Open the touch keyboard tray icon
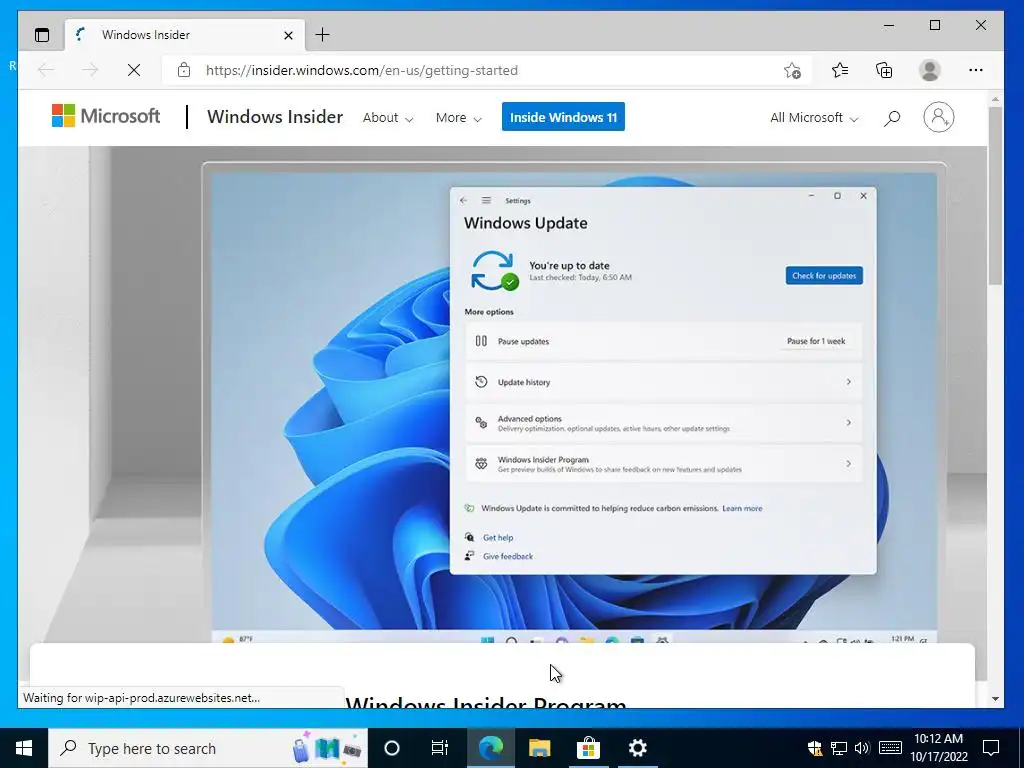The height and width of the screenshot is (768, 1024). coord(890,748)
